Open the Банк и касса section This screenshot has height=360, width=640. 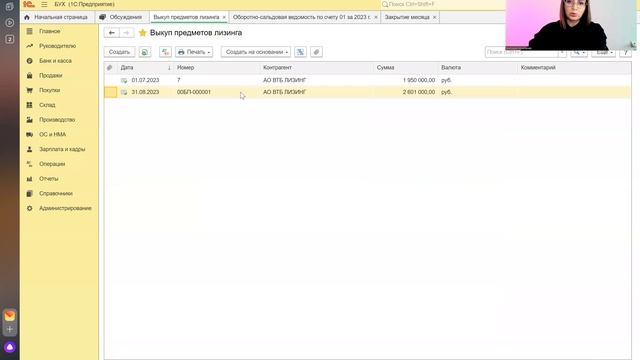pyautogui.click(x=55, y=61)
